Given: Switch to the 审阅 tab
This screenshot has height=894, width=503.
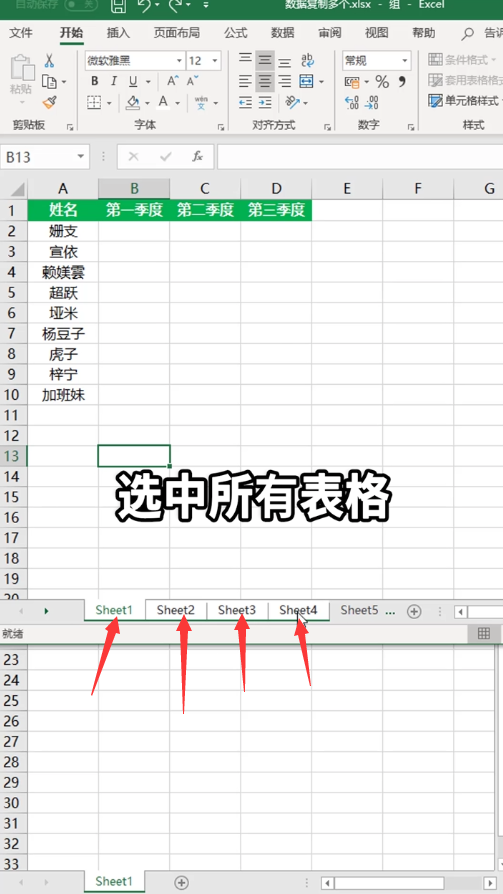Looking at the screenshot, I should point(329,33).
